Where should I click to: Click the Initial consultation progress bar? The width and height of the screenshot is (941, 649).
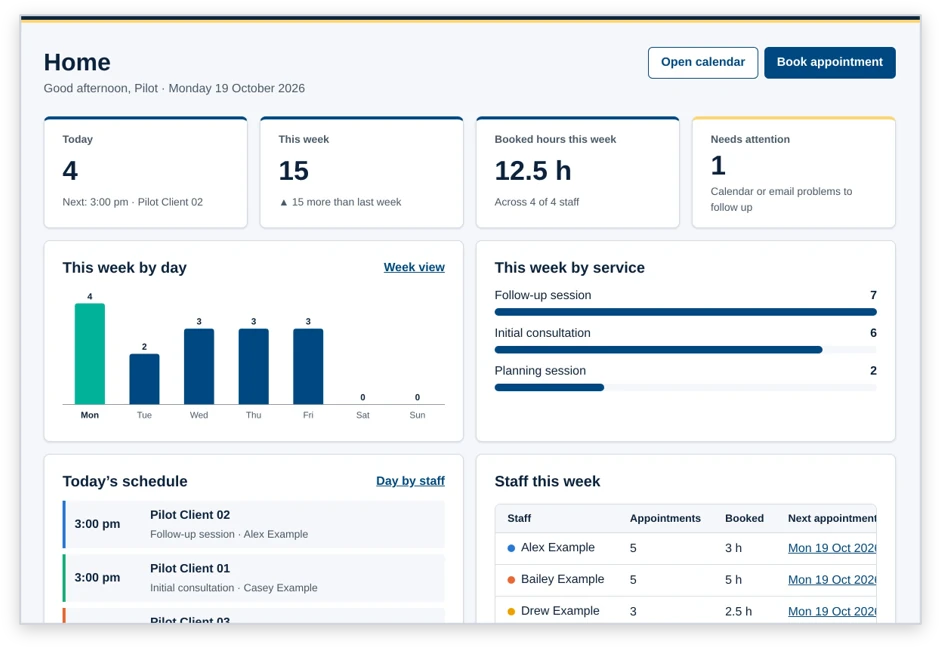pos(685,350)
